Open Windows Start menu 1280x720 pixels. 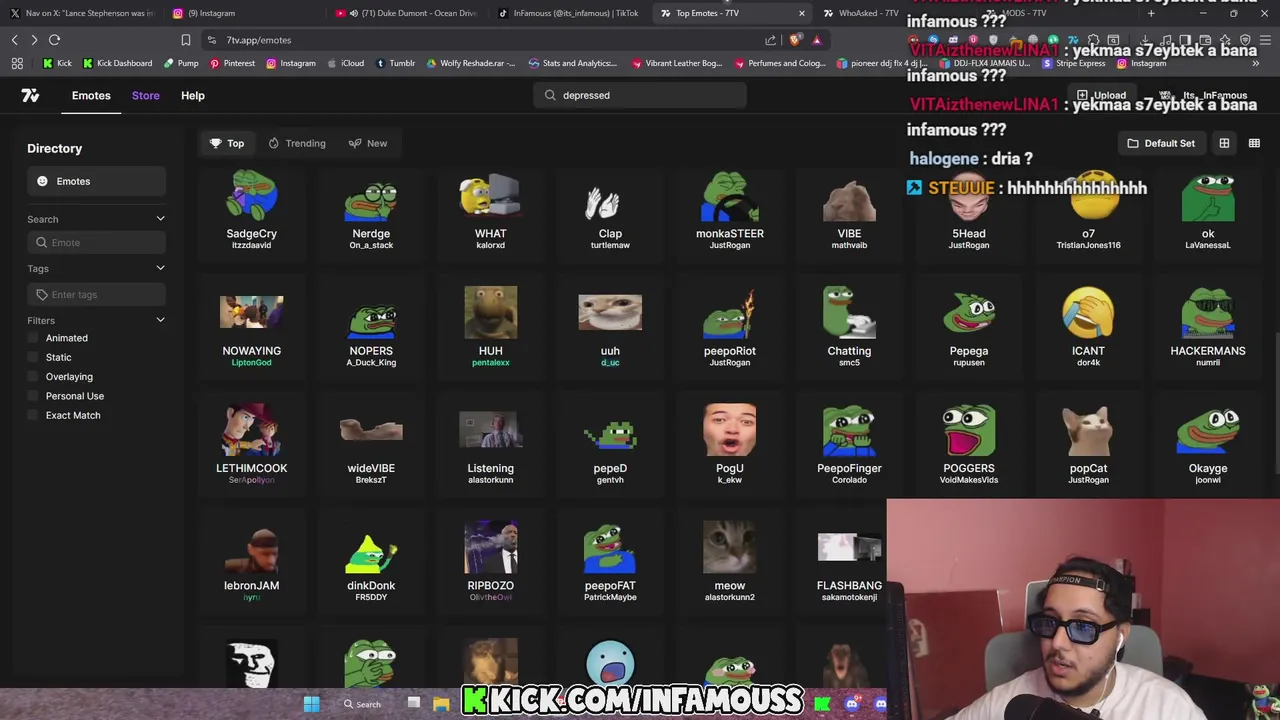point(312,704)
